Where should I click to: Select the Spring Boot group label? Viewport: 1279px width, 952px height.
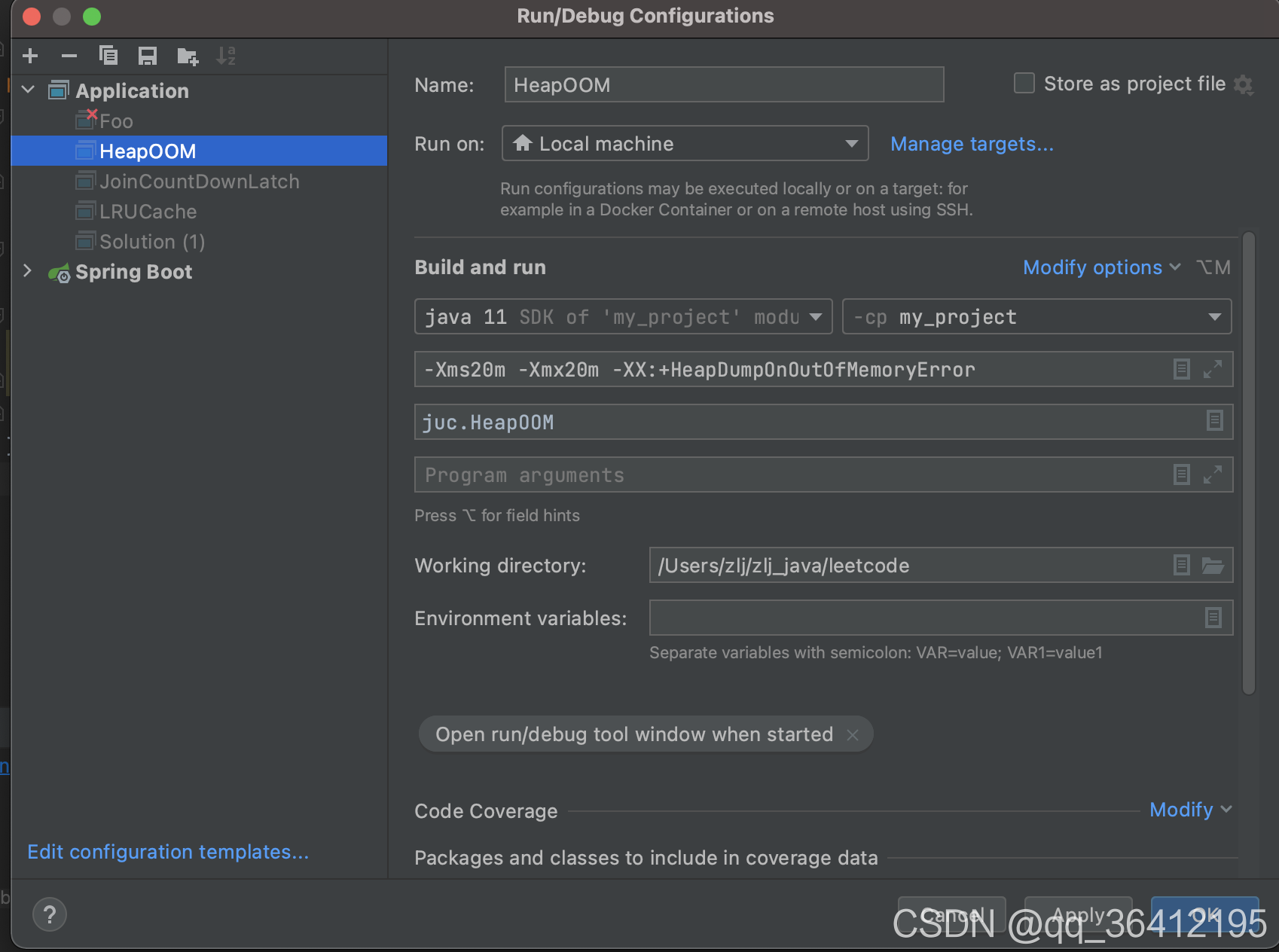click(x=134, y=272)
